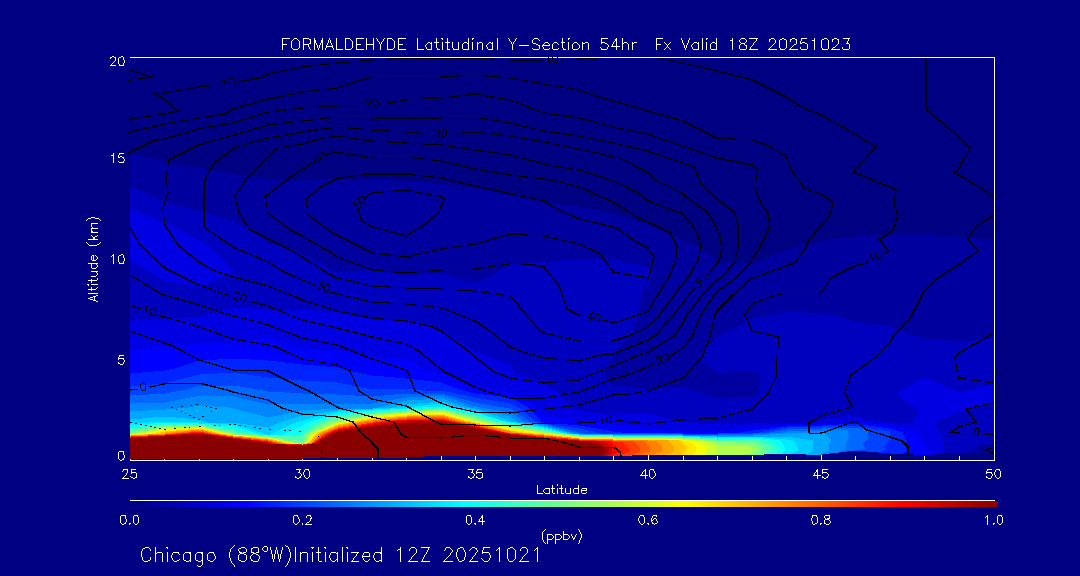Click the 'Altitude (km)' y-axis label
Screen dimensions: 1080x576
(x=93, y=259)
